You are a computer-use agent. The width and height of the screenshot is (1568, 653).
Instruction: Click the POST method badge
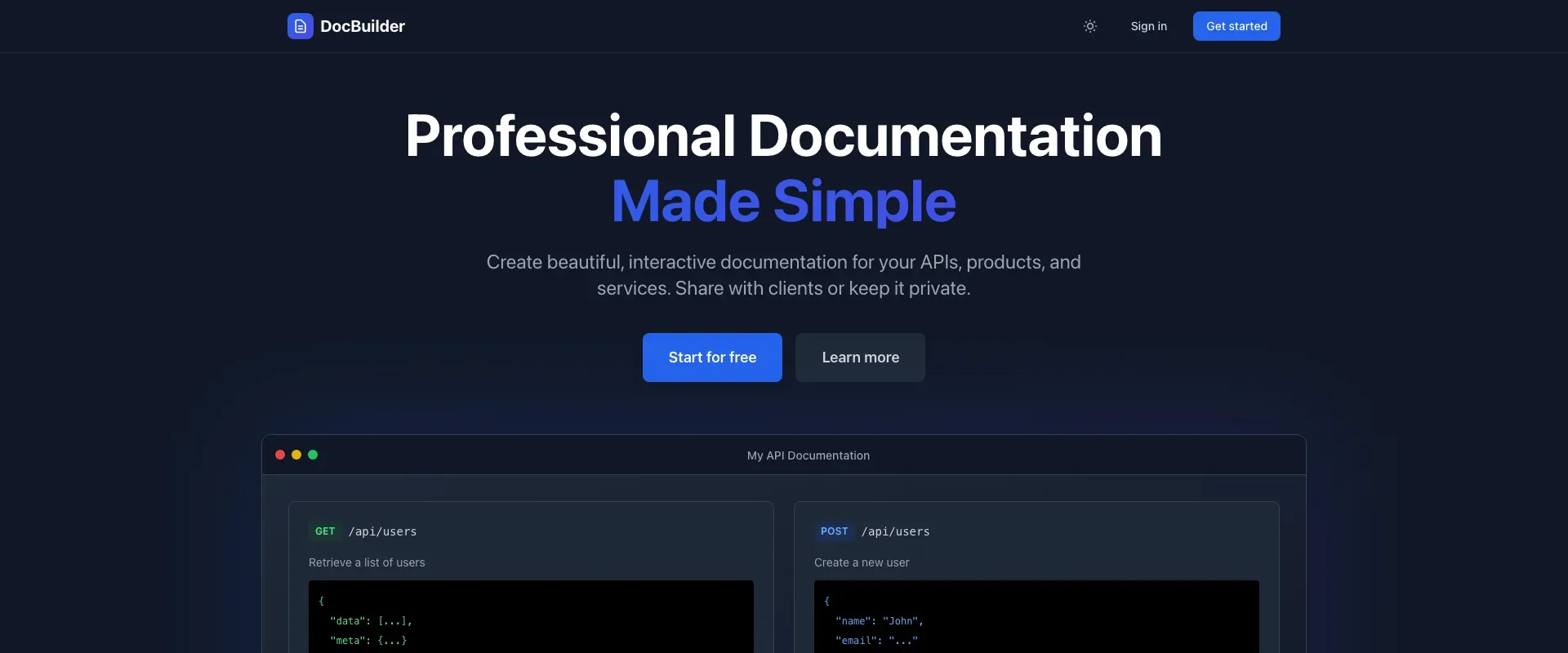coord(834,531)
